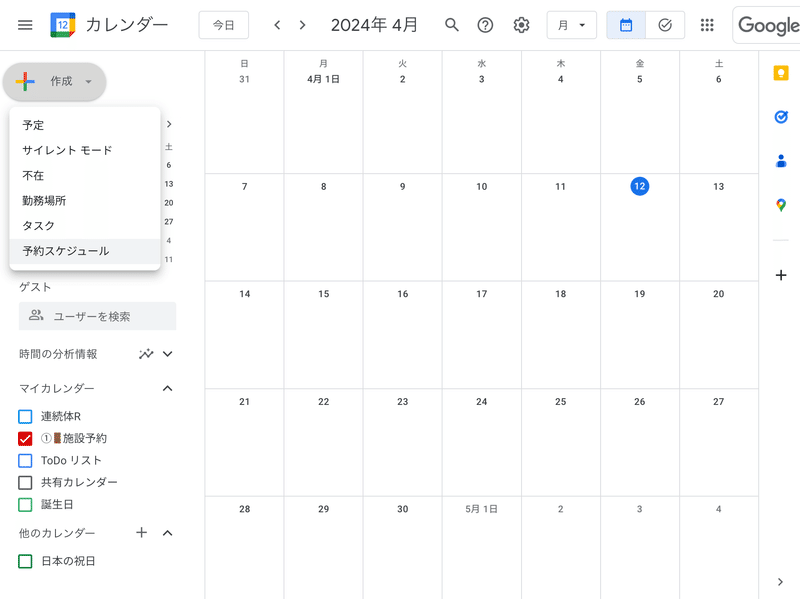This screenshot has width=800, height=599.
Task: Open the search magnifier
Action: pos(452,25)
